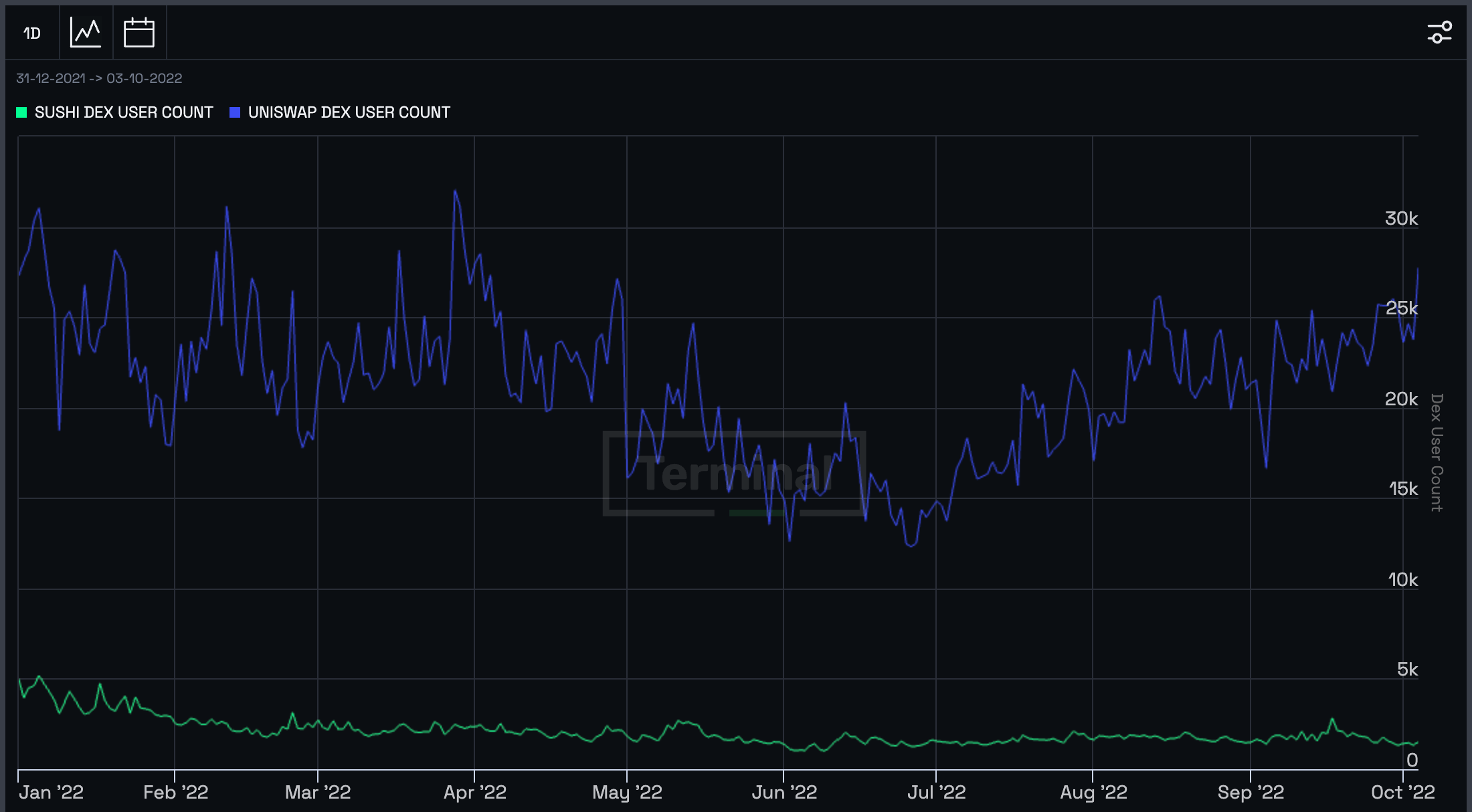Click the Apr '22 x-axis label
This screenshot has height=812, width=1472.
point(475,793)
